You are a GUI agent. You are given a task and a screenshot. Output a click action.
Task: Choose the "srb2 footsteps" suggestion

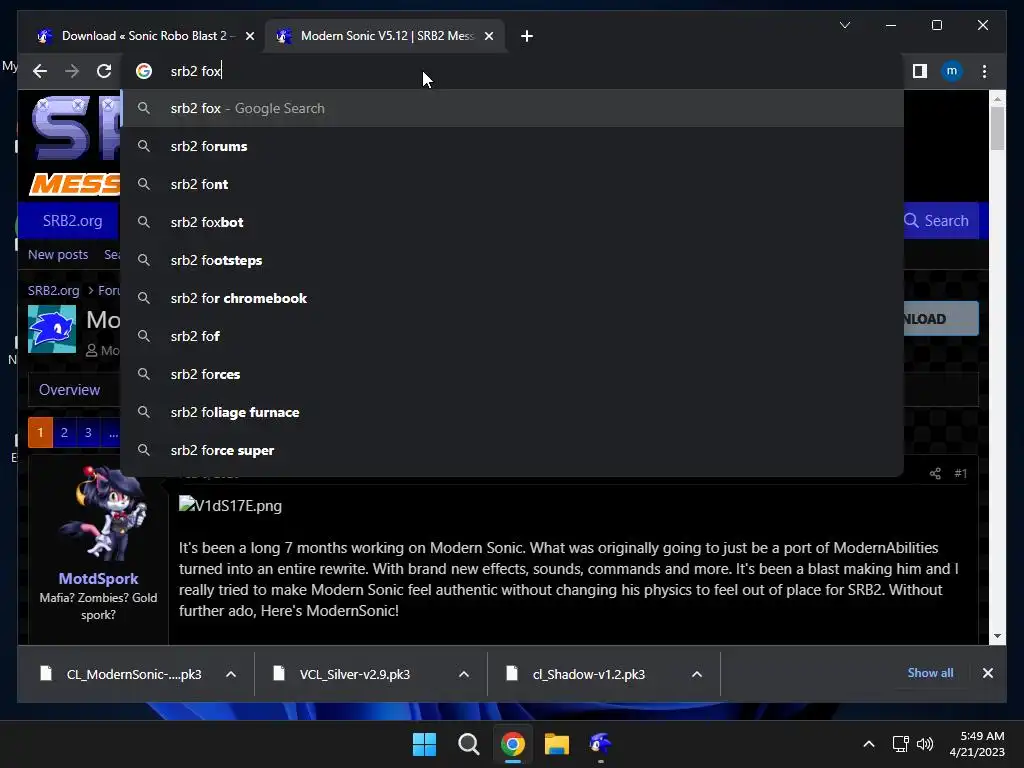tap(512, 260)
